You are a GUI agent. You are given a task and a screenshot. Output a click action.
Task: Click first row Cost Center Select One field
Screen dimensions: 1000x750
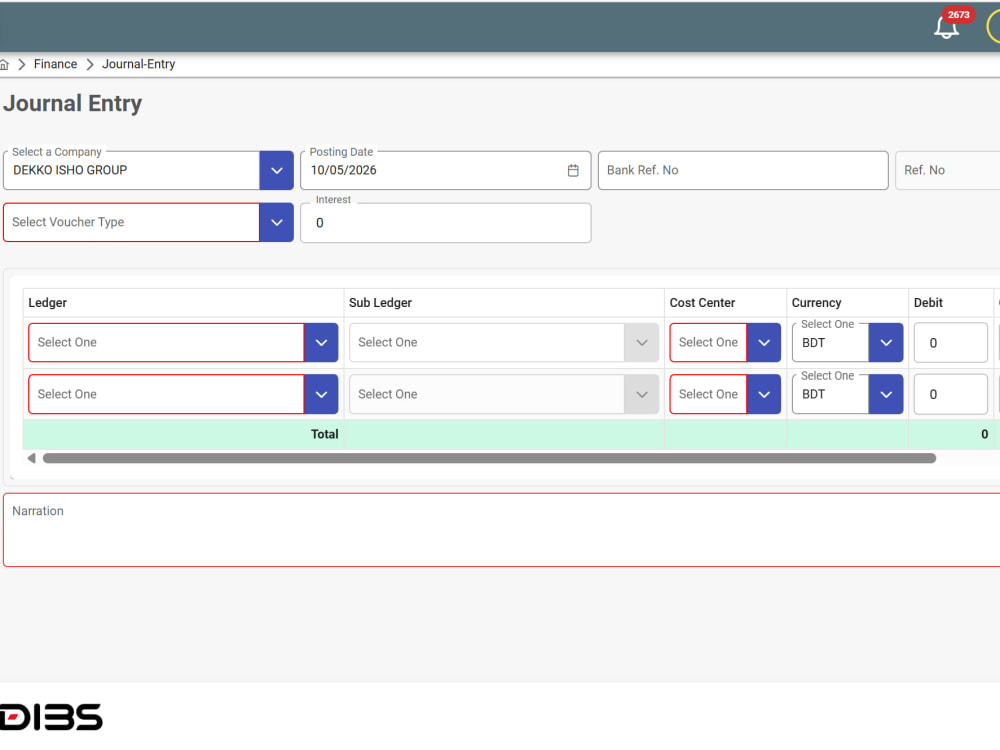pyautogui.click(x=709, y=342)
